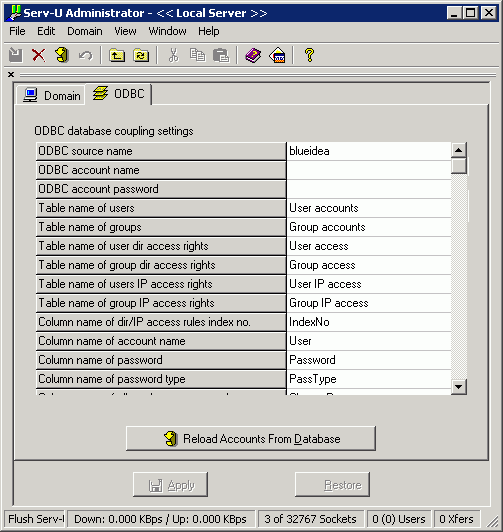Select the 'Group IP access' value cell

coord(369,303)
